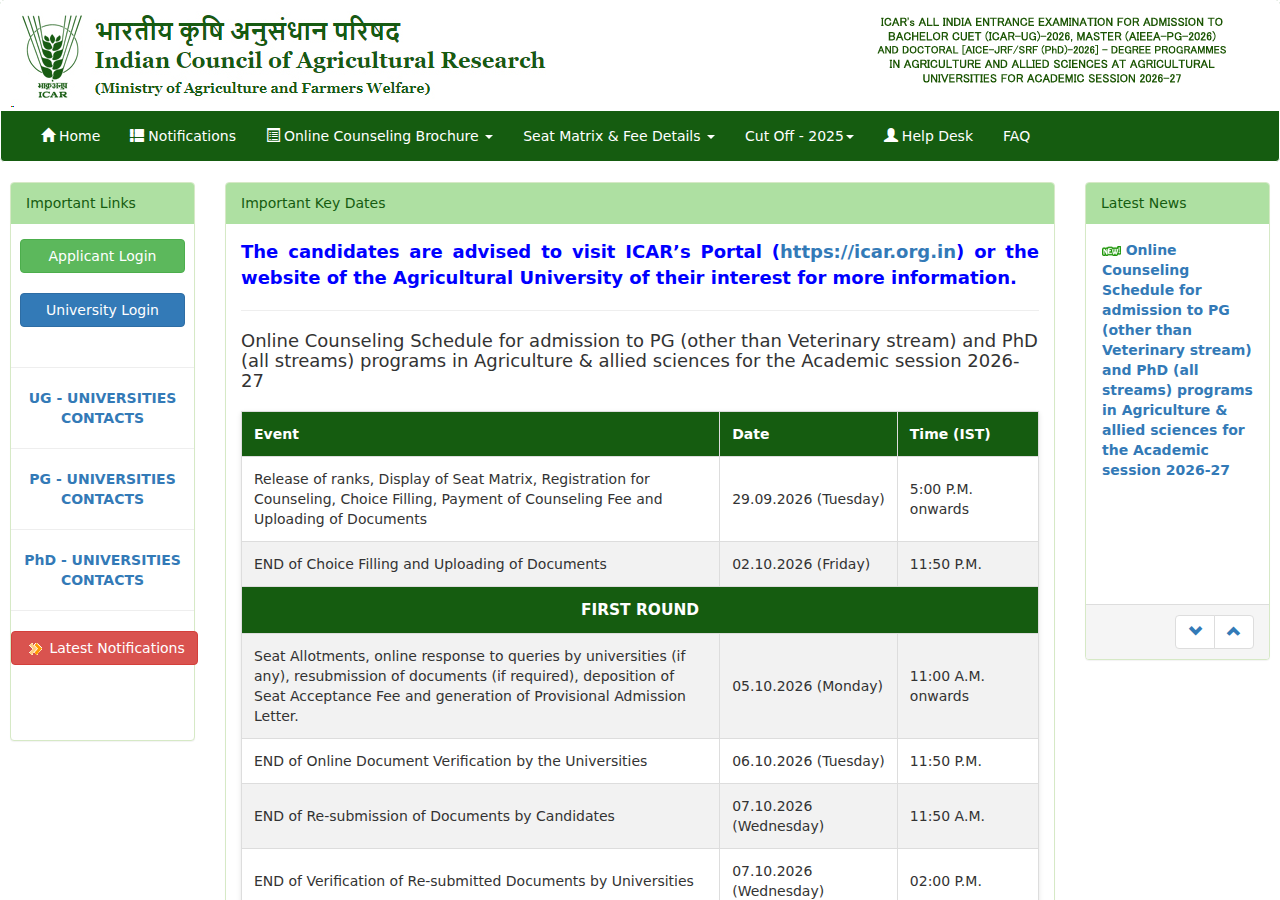The width and height of the screenshot is (1280, 900).
Task: Click the "Seat Allotments, online response" event cell
Action: pos(480,686)
